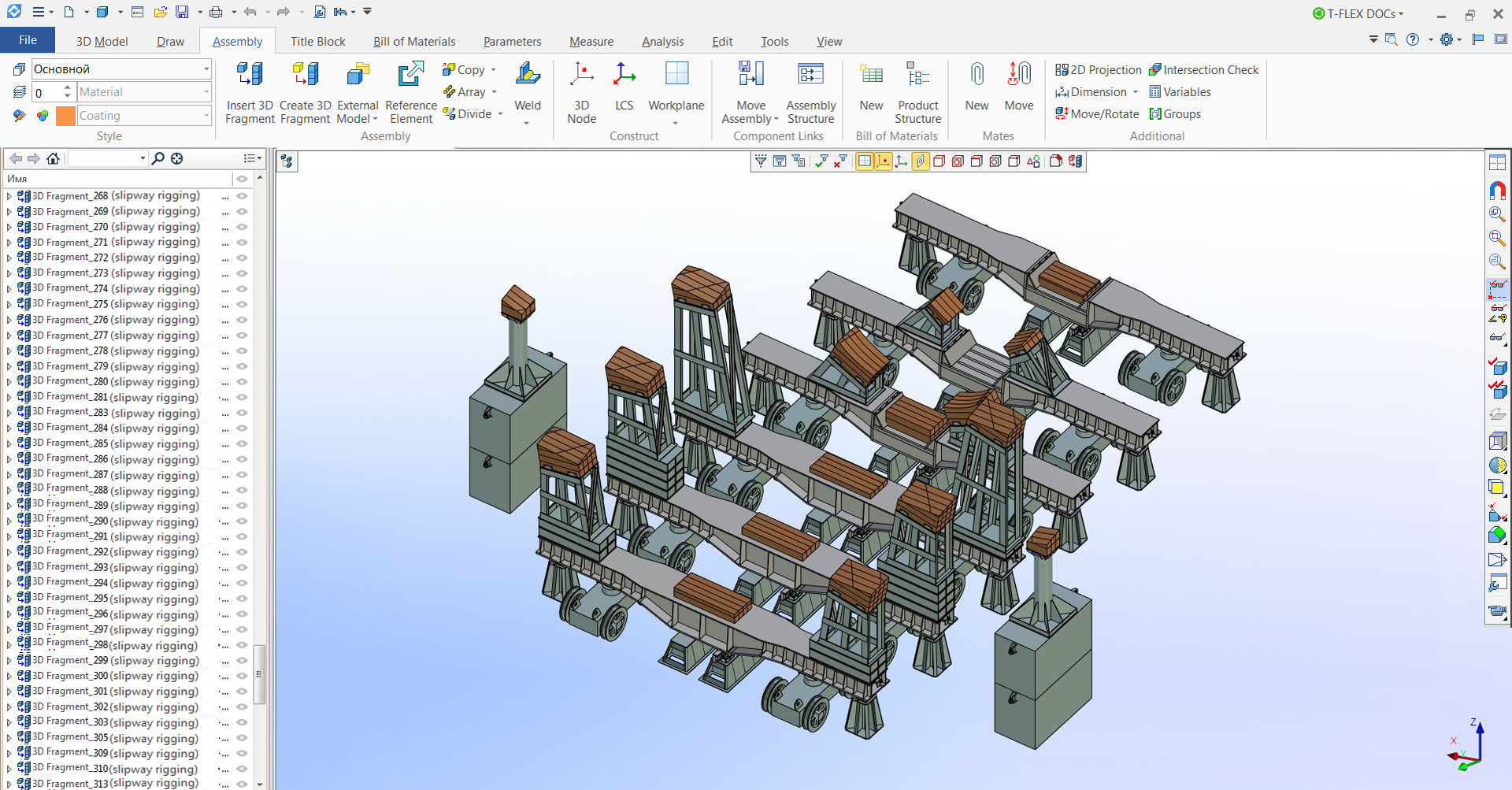Click Groups button
Viewport: 1512px width, 790px height.
coord(1175,114)
